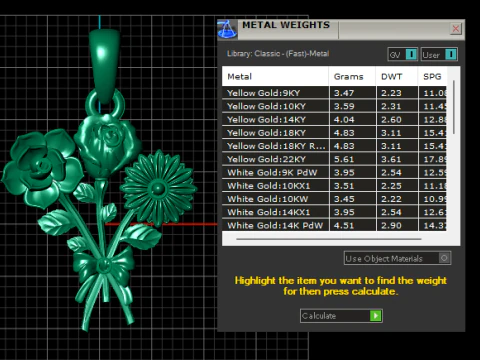The width and height of the screenshot is (480, 360).
Task: Click the 3.47 grams value
Action: coord(344,93)
